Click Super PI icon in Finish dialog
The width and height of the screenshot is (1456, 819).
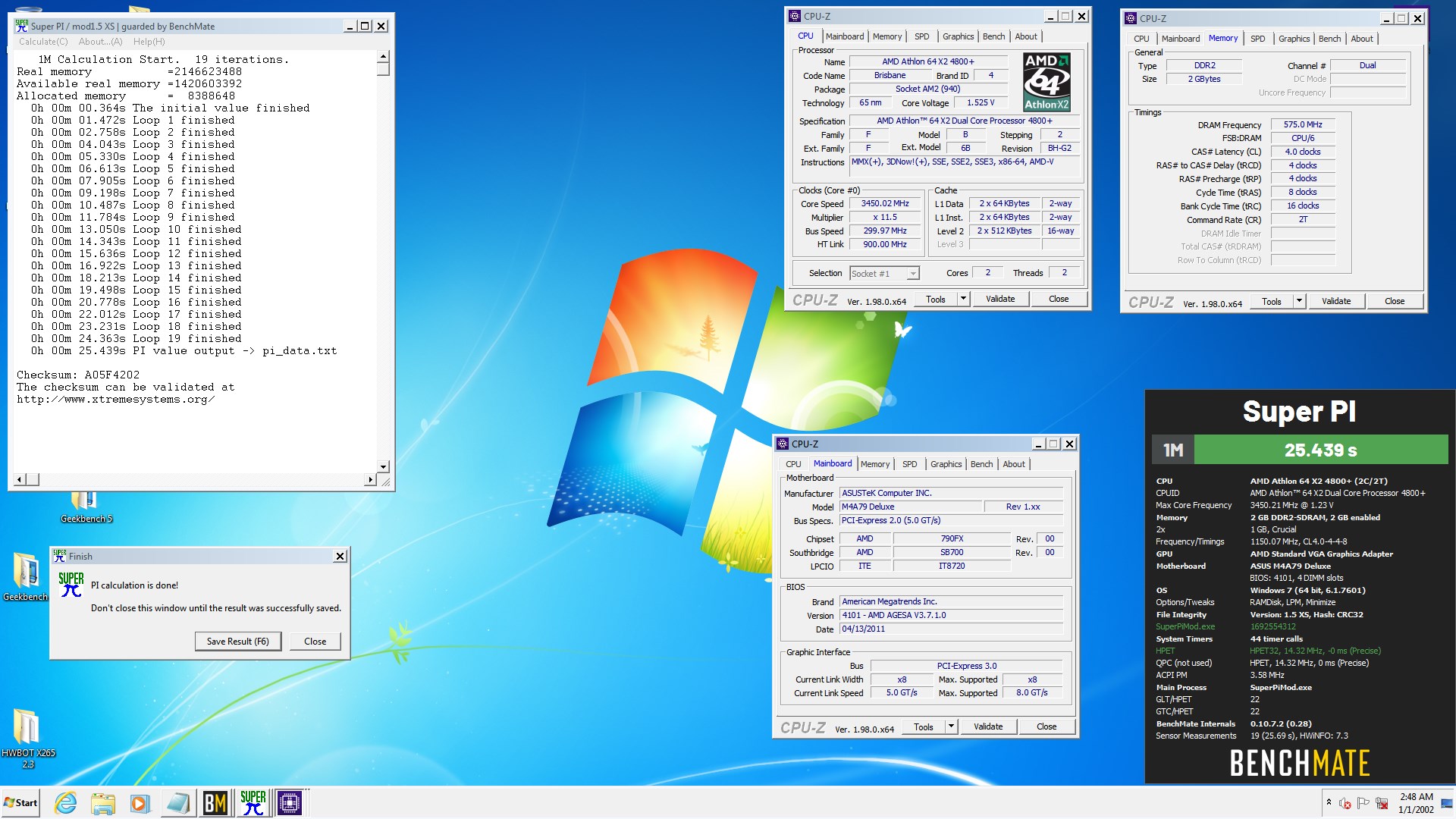tap(71, 584)
